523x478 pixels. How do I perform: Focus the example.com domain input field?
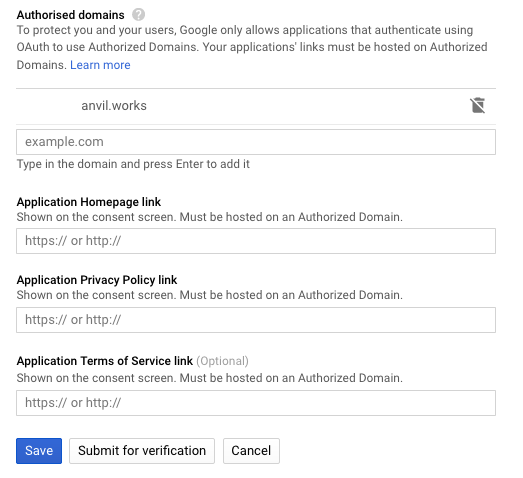click(256, 142)
